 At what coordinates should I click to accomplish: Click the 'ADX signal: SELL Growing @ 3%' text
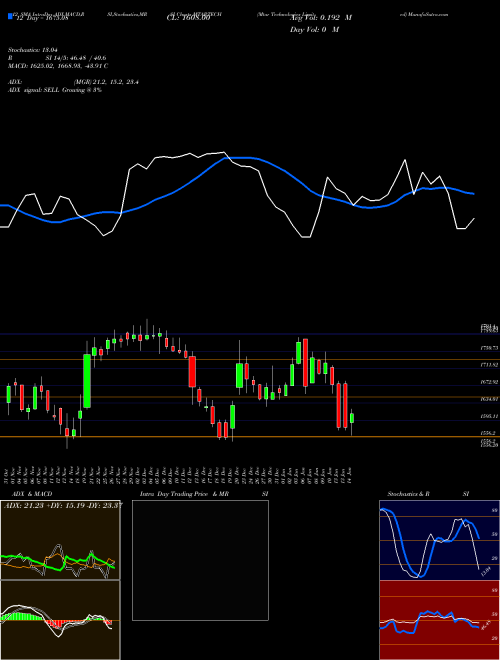point(55,90)
